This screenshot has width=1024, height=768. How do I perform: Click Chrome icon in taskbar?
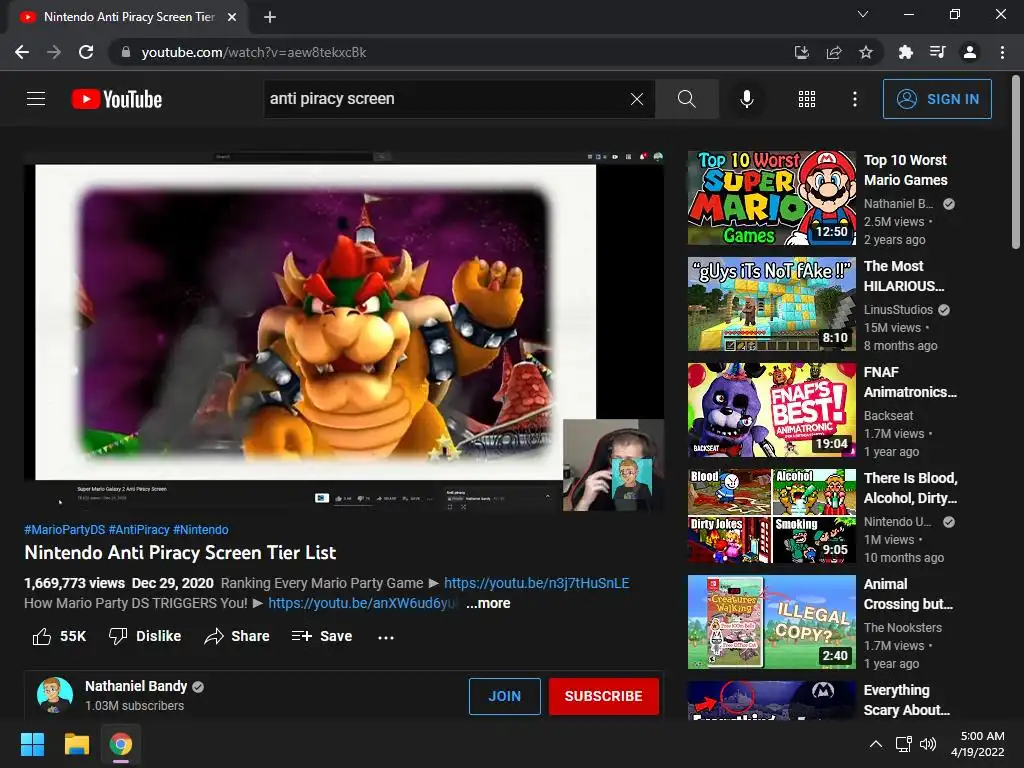[120, 744]
